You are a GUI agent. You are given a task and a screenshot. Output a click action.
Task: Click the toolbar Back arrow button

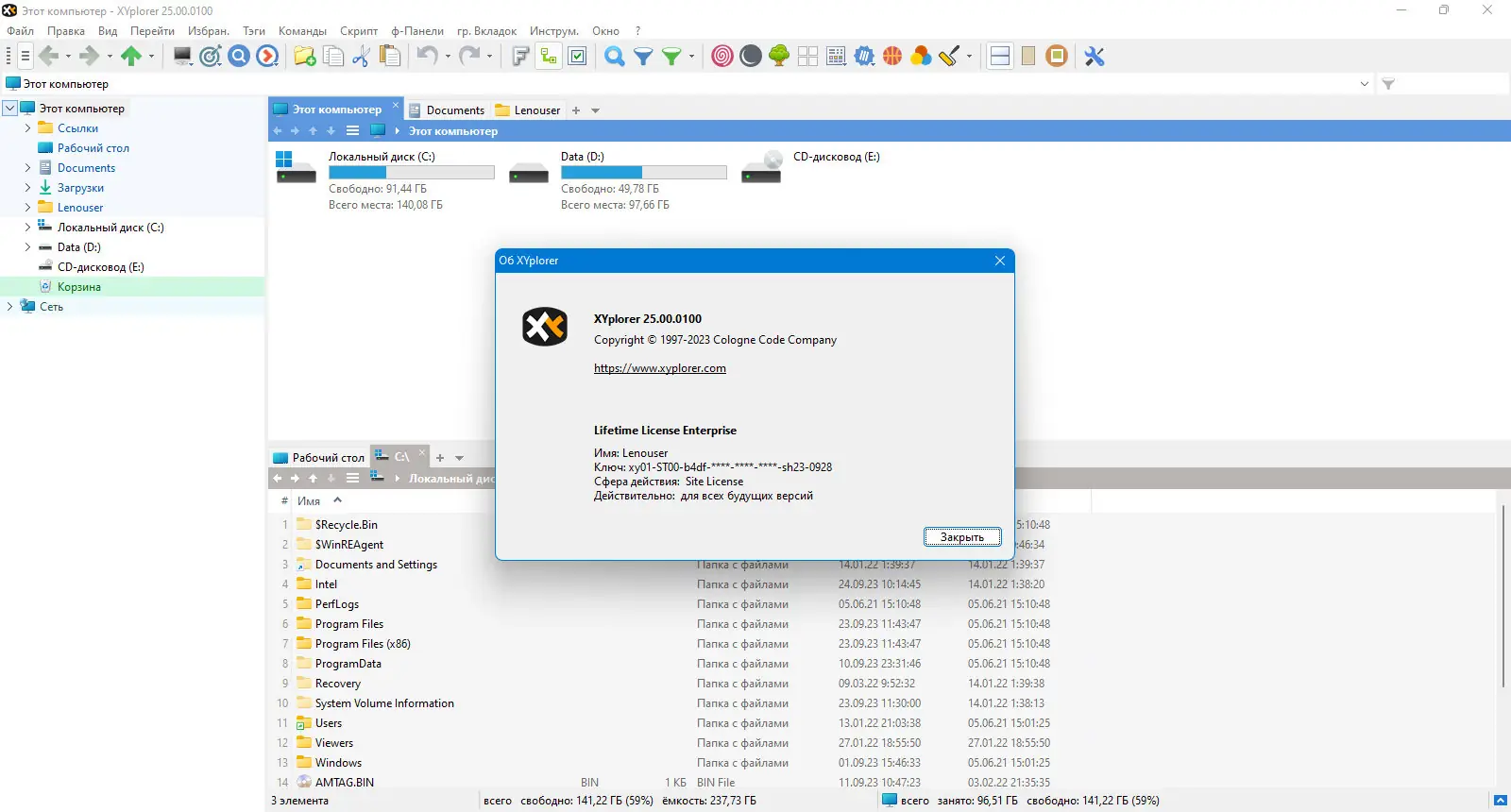[x=49, y=57]
